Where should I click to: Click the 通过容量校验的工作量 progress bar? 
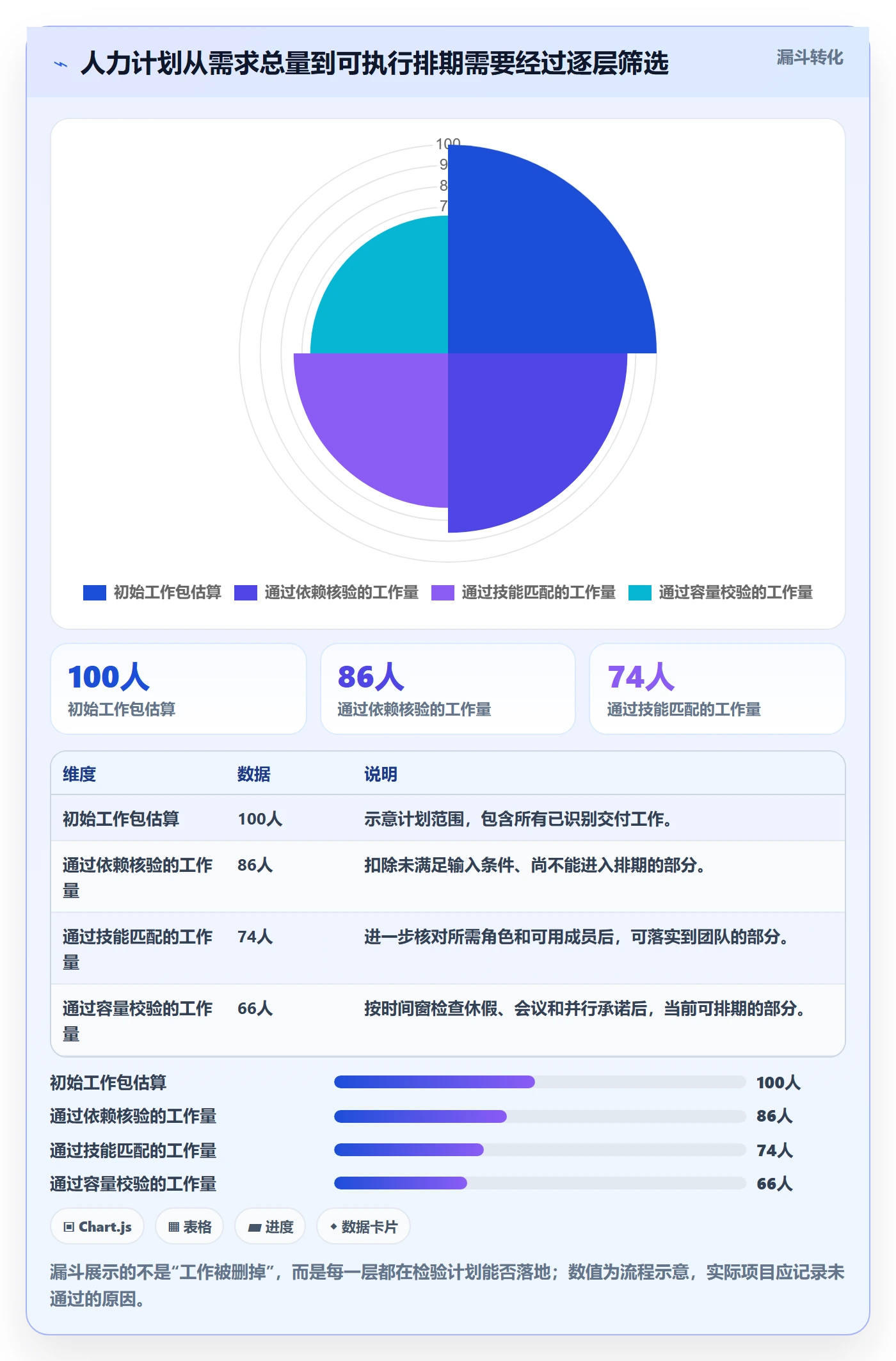[540, 1183]
